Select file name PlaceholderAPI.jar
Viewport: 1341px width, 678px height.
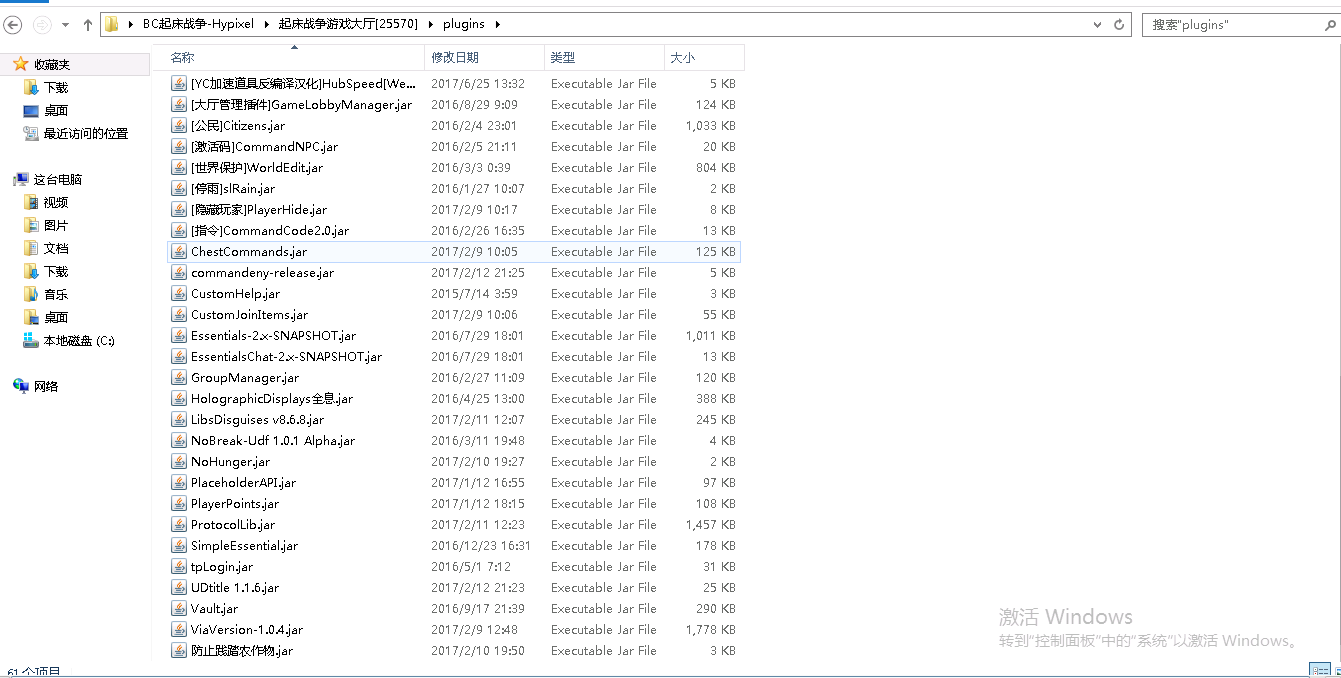coord(243,483)
